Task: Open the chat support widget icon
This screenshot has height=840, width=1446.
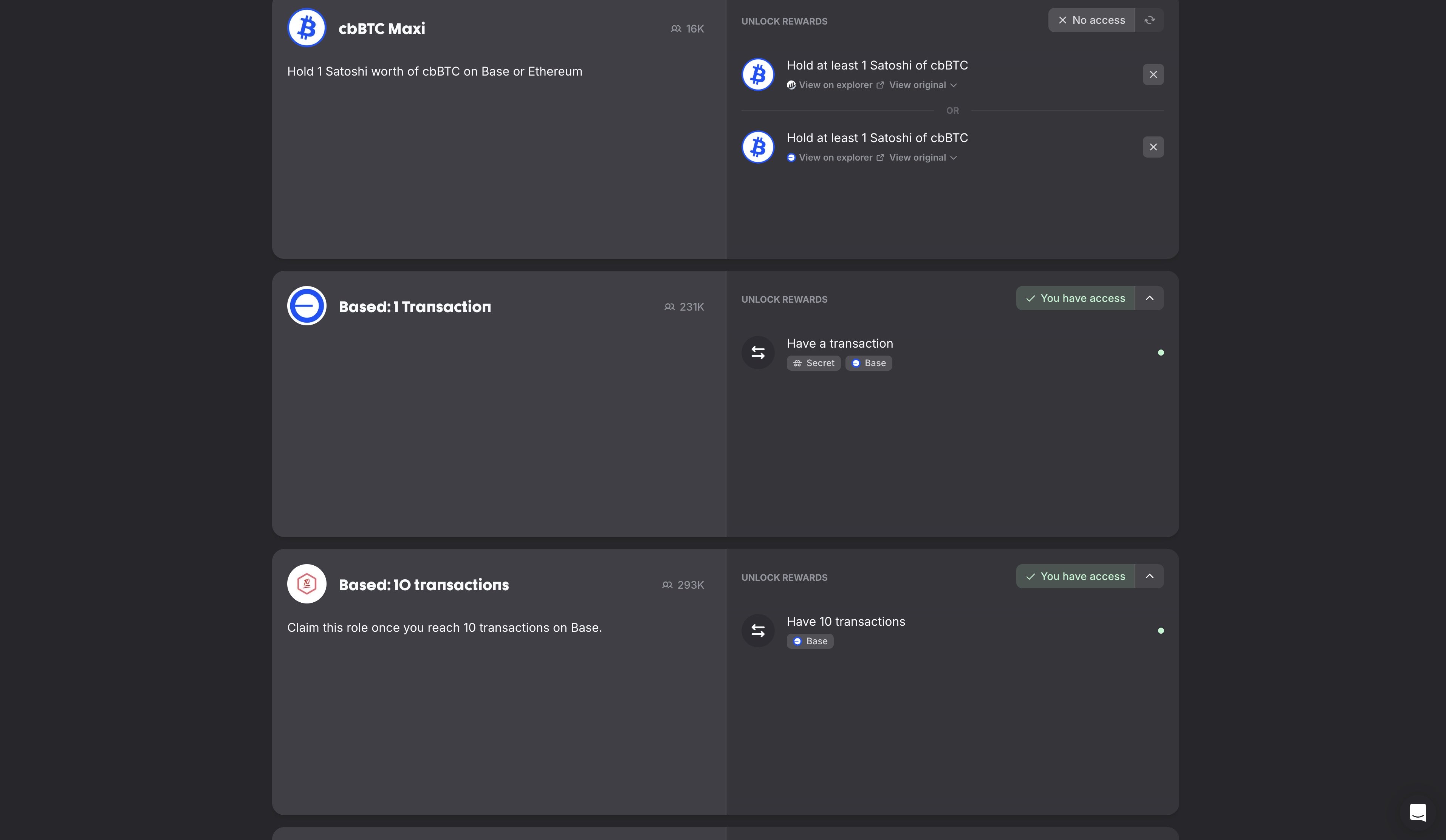Action: (1417, 812)
